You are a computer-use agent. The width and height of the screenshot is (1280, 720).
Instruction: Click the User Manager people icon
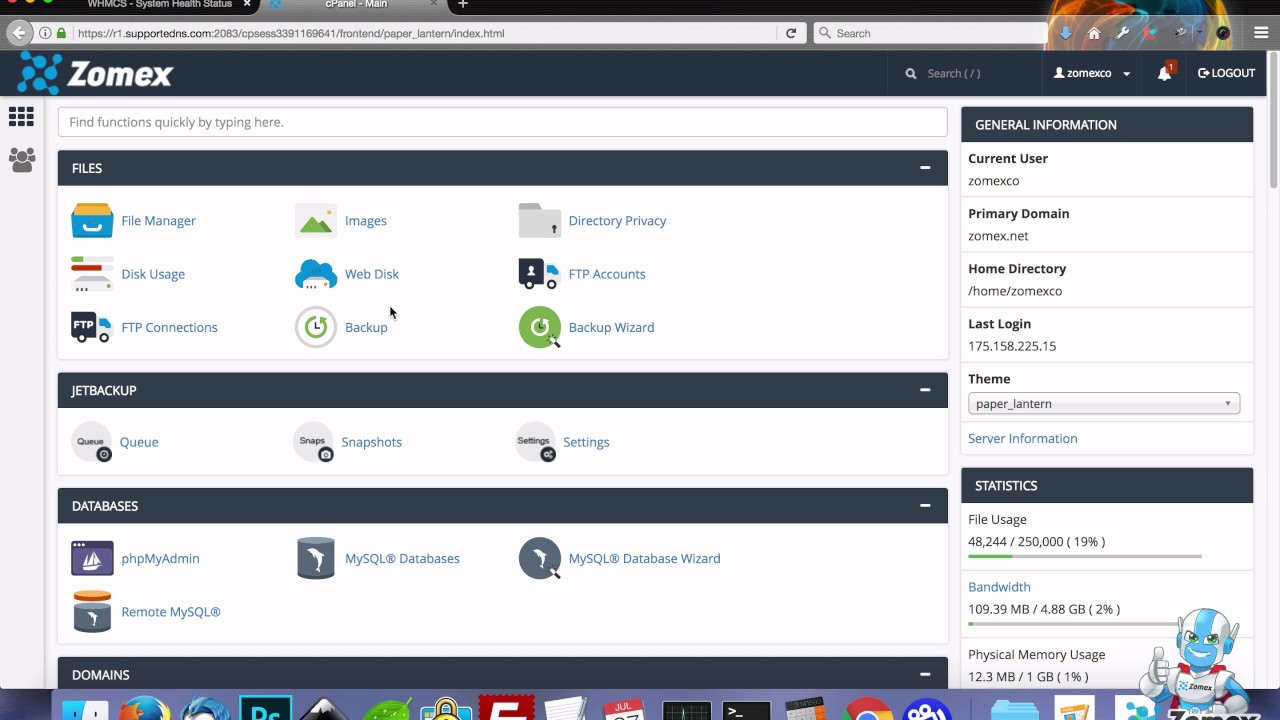[x=21, y=160]
